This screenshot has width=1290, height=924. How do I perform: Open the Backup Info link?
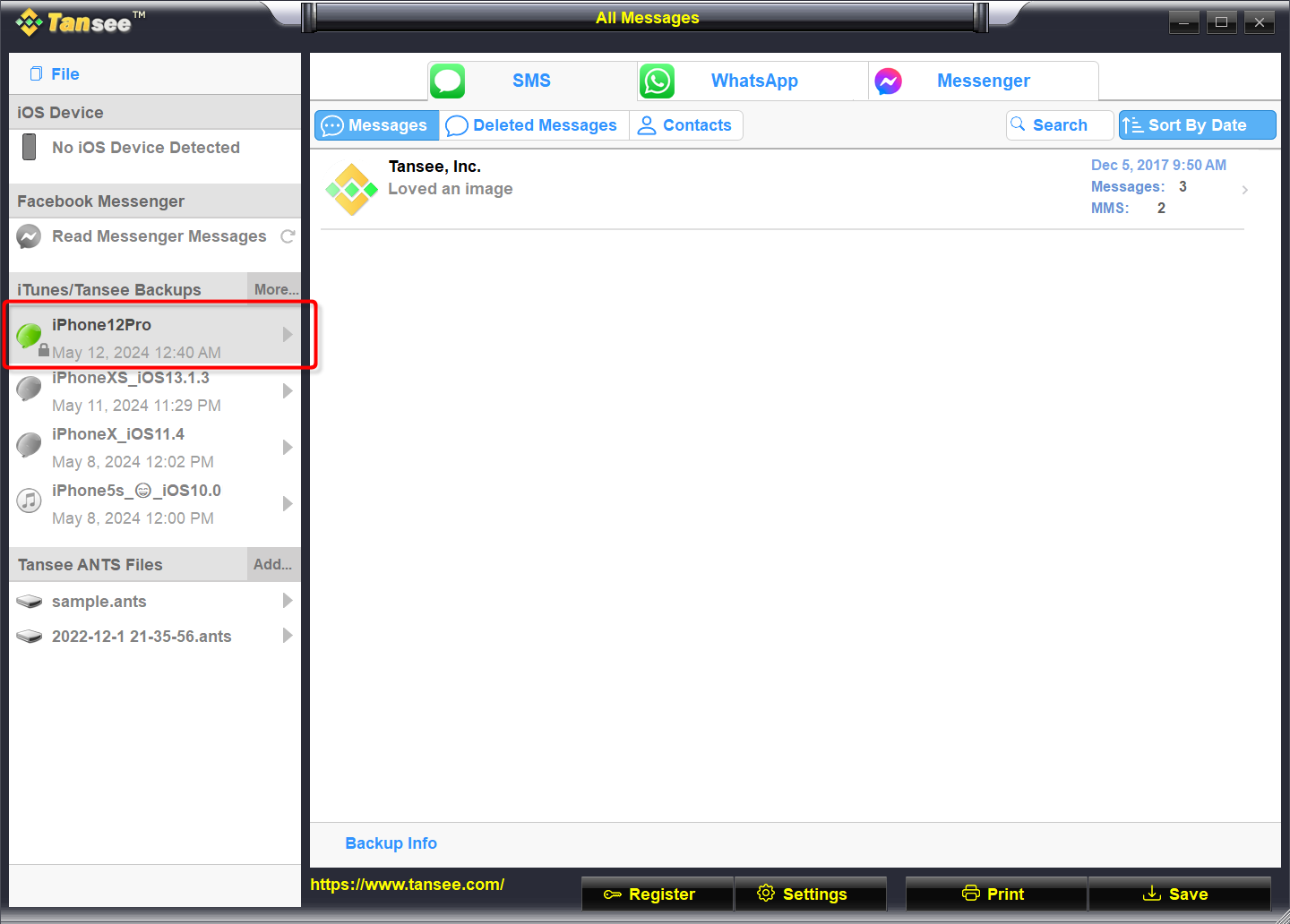point(391,843)
